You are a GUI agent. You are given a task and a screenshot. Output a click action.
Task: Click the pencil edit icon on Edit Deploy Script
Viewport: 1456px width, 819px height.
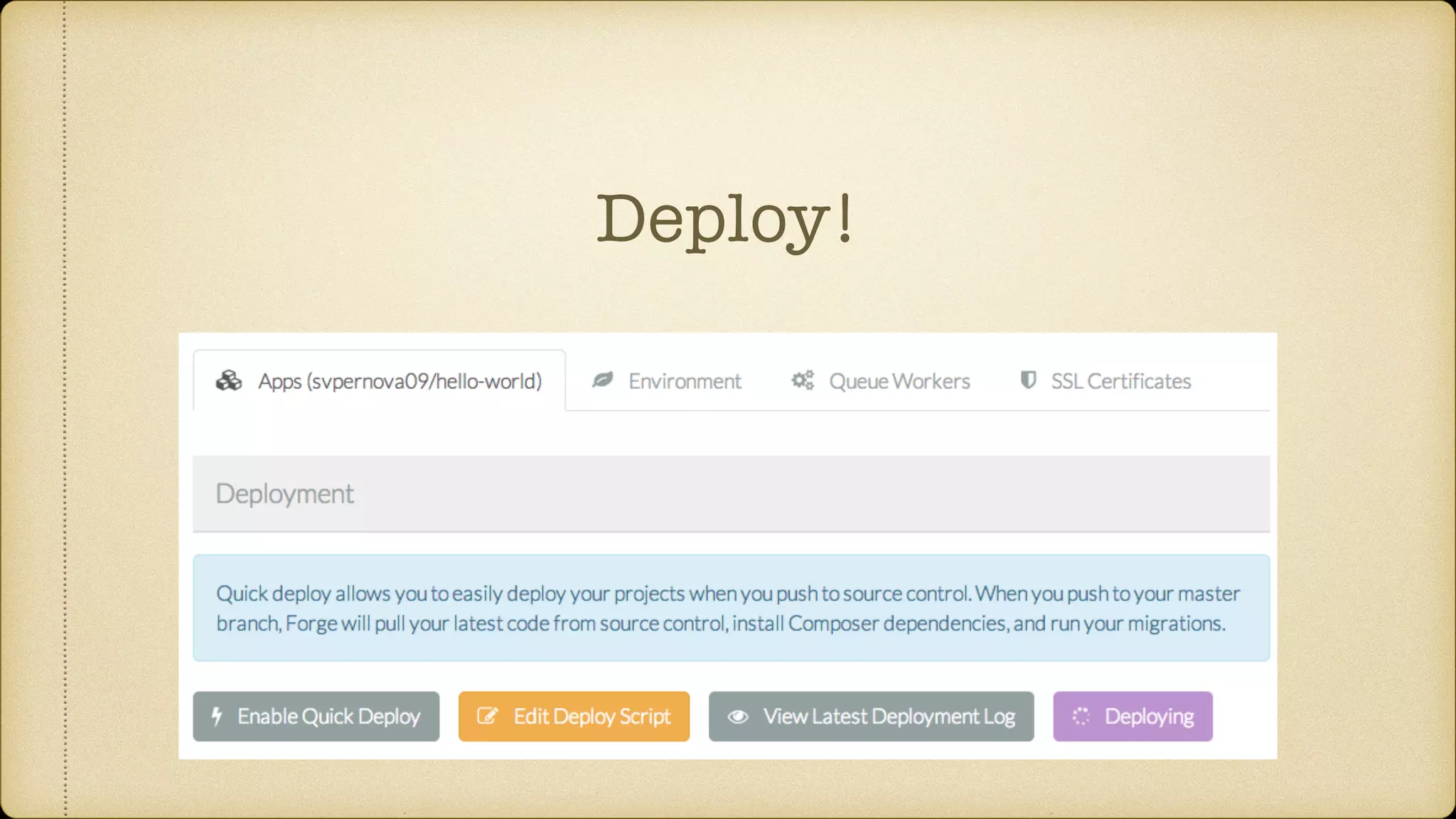(488, 715)
